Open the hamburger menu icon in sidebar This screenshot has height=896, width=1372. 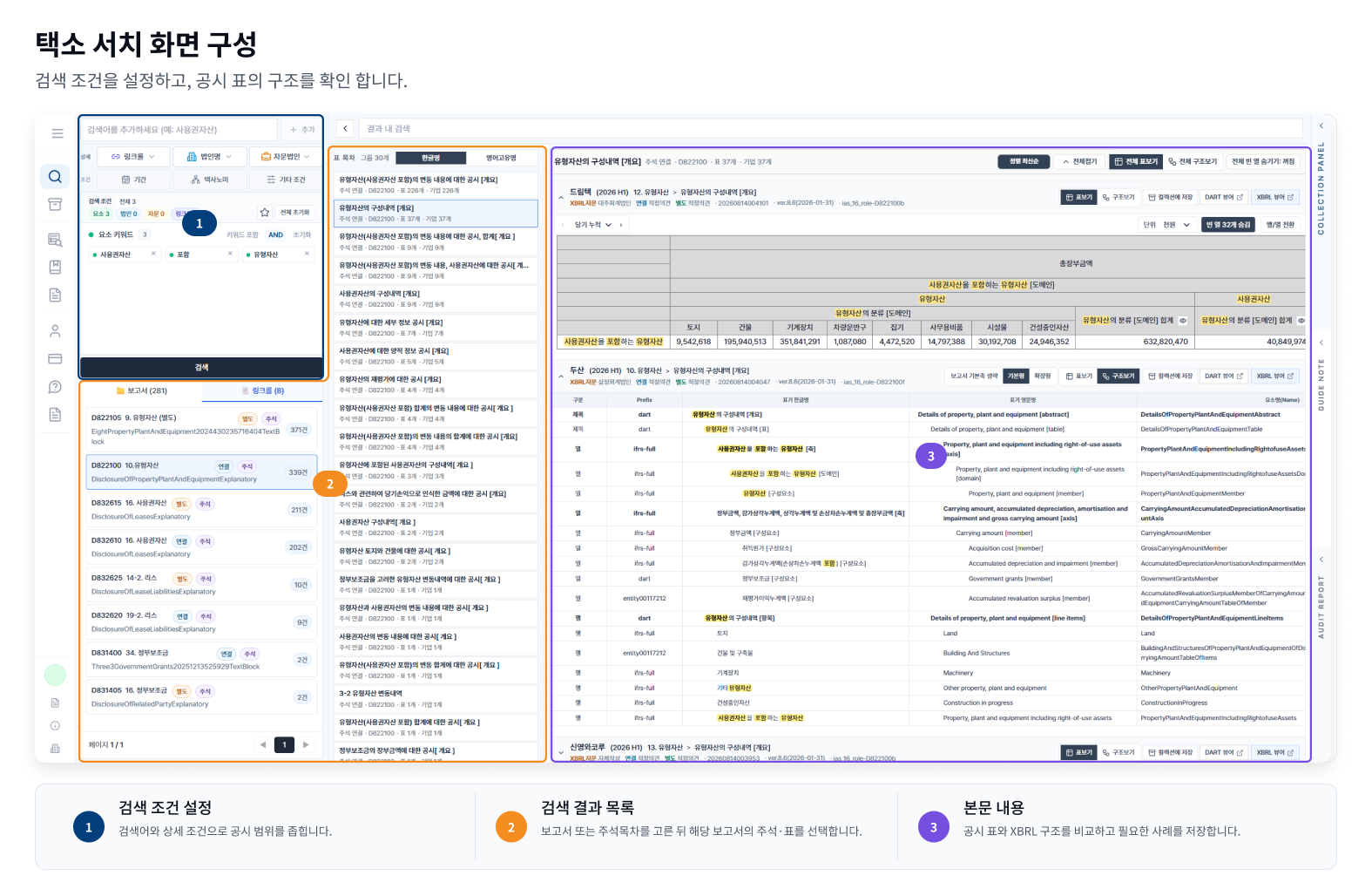57,133
